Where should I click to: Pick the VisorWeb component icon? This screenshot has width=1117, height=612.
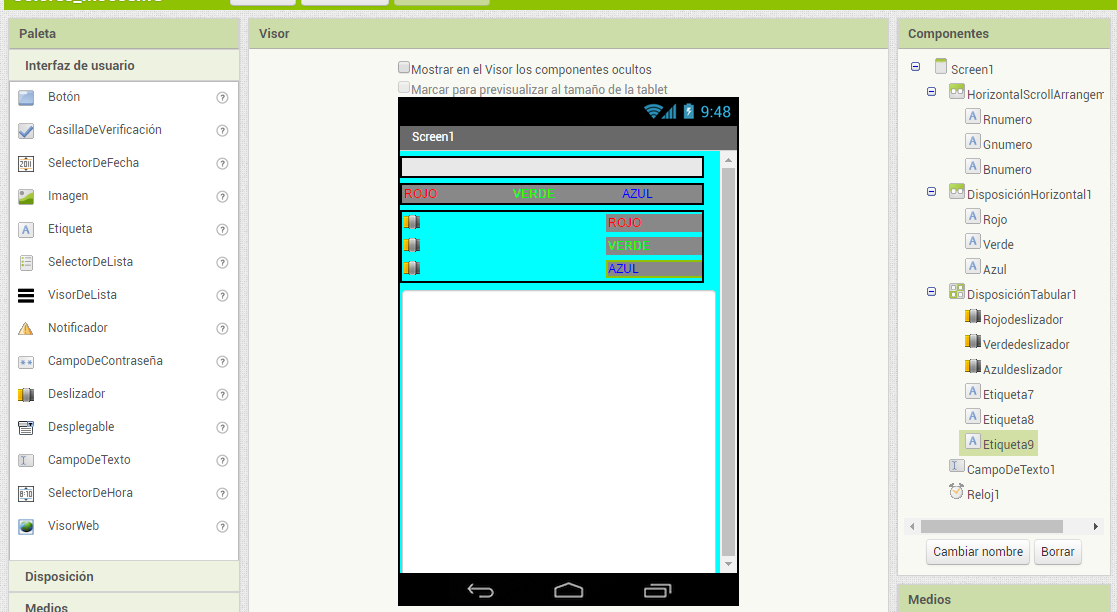[25, 525]
